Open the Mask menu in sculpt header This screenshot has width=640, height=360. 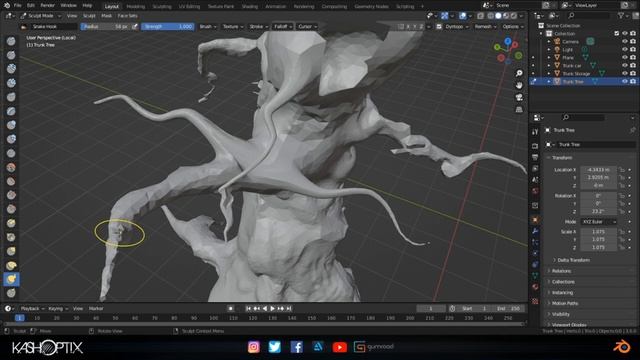107,16
